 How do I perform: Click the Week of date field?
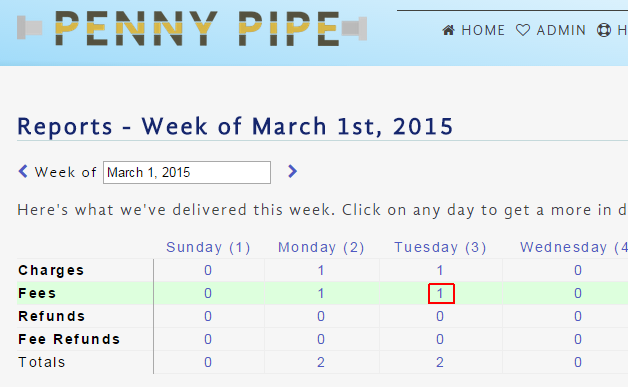point(187,173)
